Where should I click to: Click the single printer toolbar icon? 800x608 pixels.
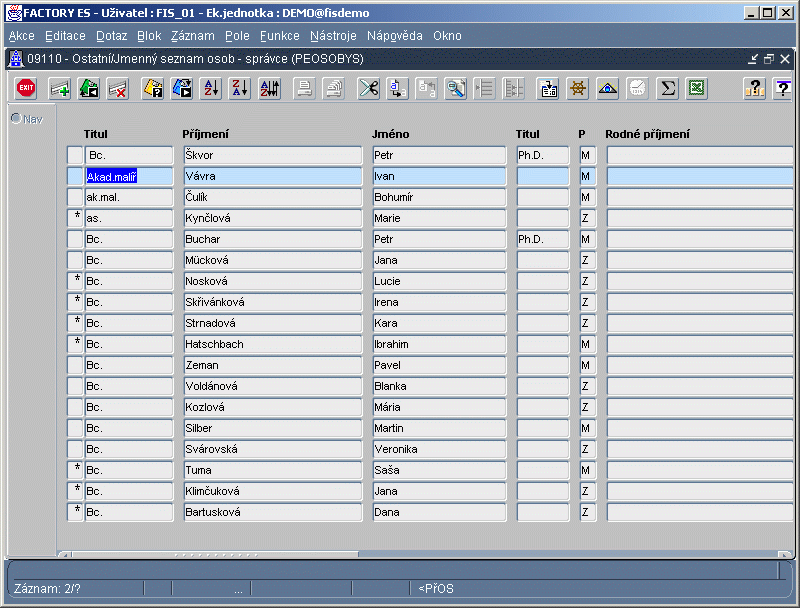click(305, 88)
